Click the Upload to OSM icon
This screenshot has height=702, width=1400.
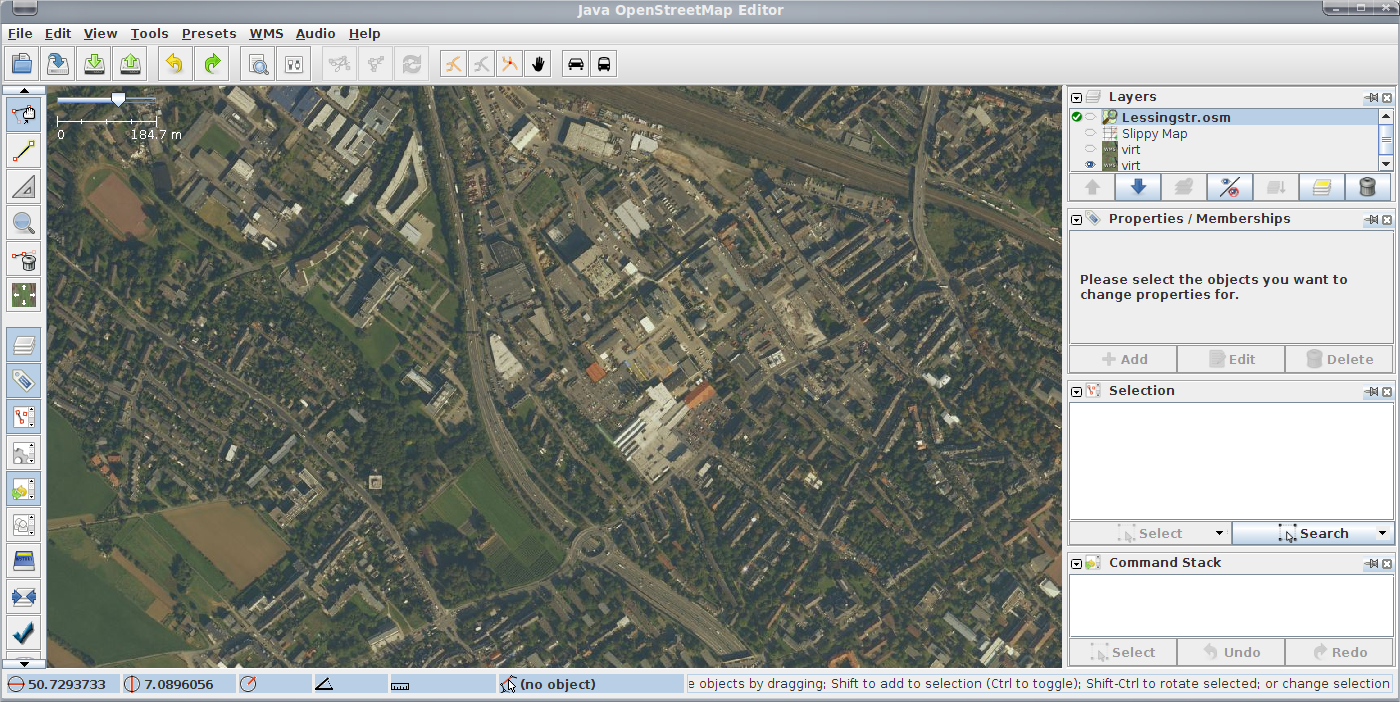tap(130, 64)
